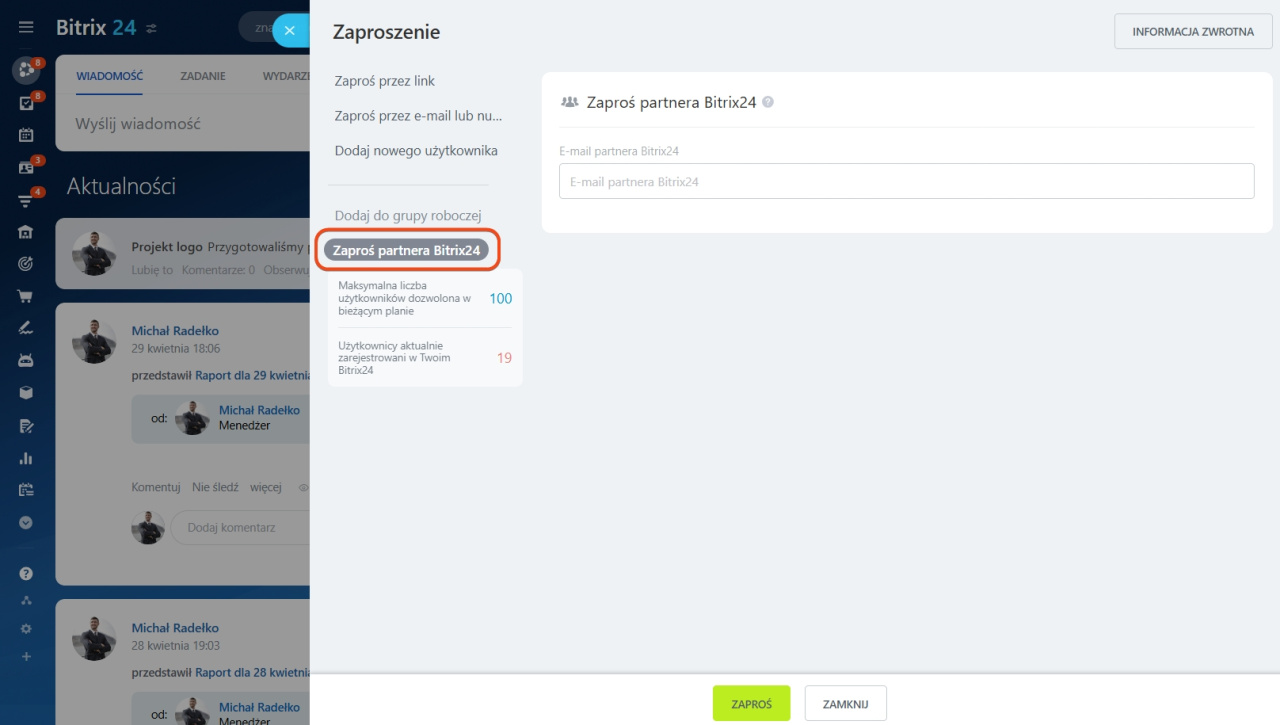This screenshot has height=725, width=1280.
Task: Open Raport dla 28 kwietnia link
Action: 251,673
